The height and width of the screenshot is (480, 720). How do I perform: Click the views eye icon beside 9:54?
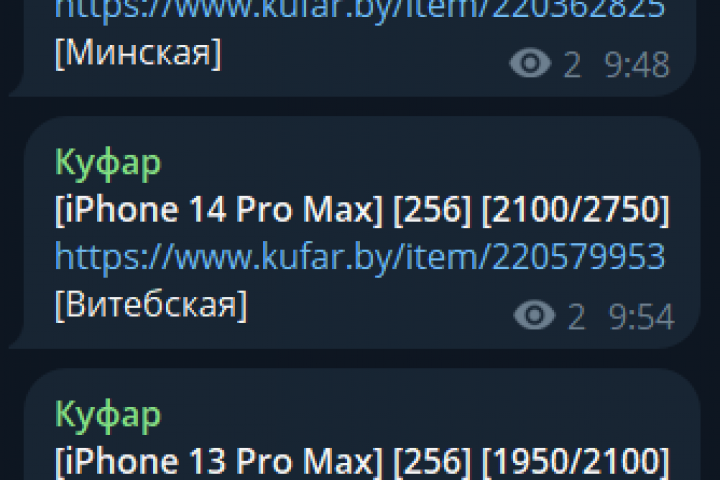pyautogui.click(x=534, y=315)
